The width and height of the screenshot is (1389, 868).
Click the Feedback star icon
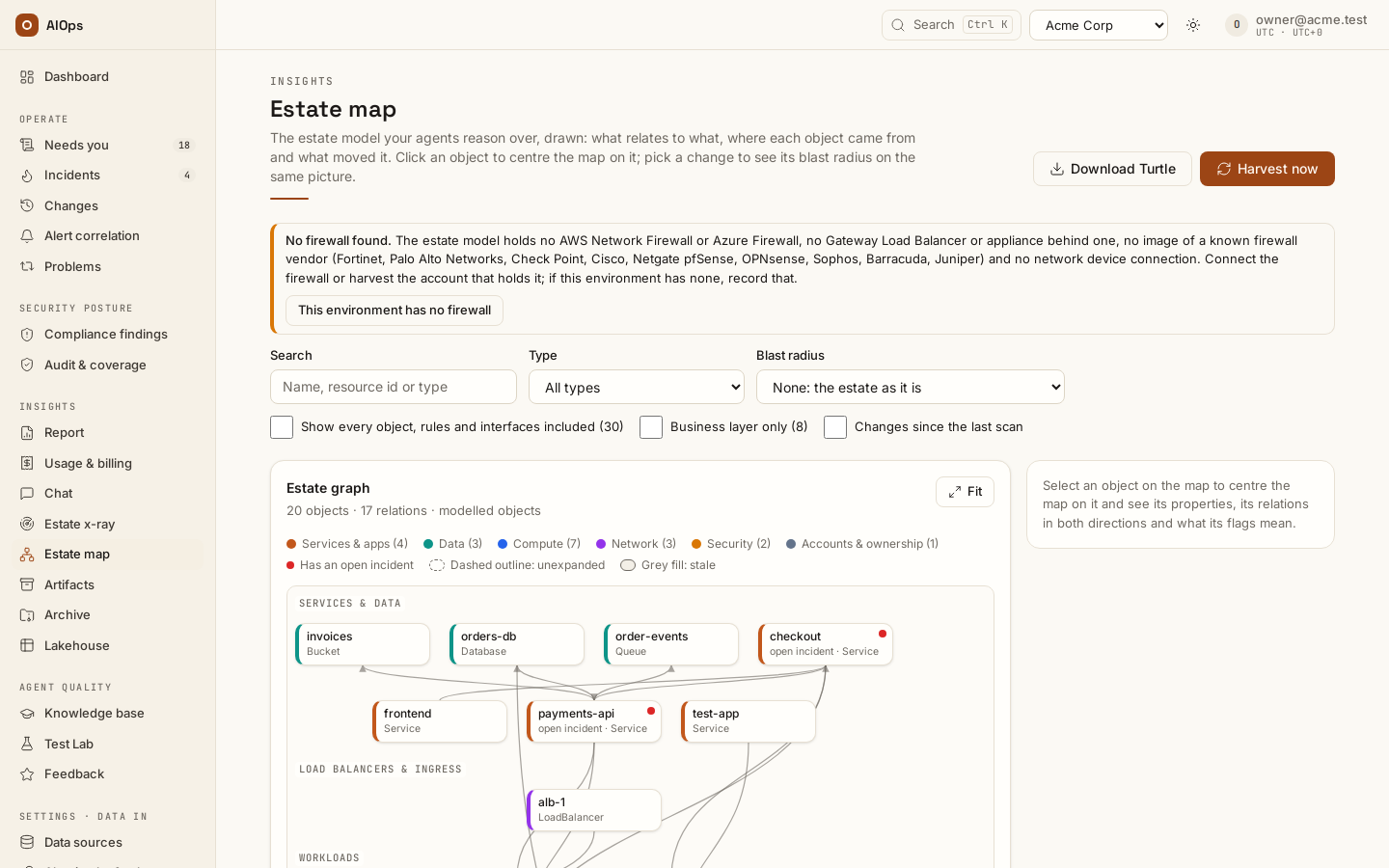pyautogui.click(x=27, y=774)
